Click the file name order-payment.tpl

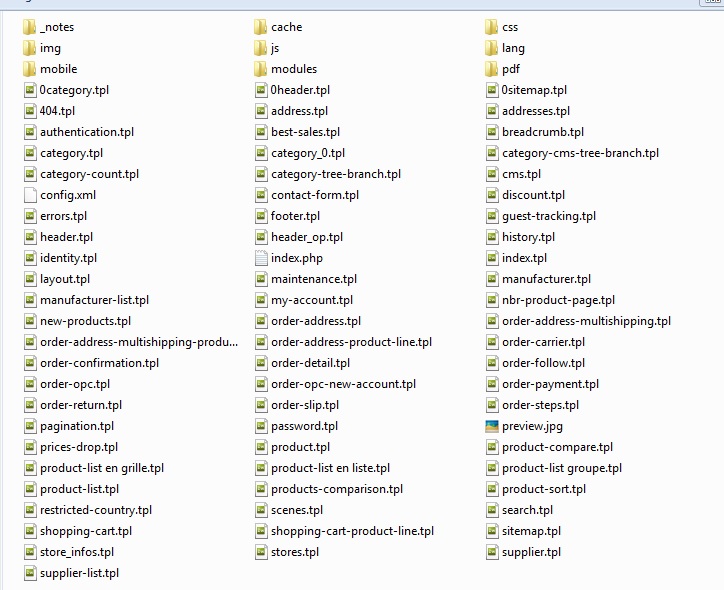click(x=550, y=384)
